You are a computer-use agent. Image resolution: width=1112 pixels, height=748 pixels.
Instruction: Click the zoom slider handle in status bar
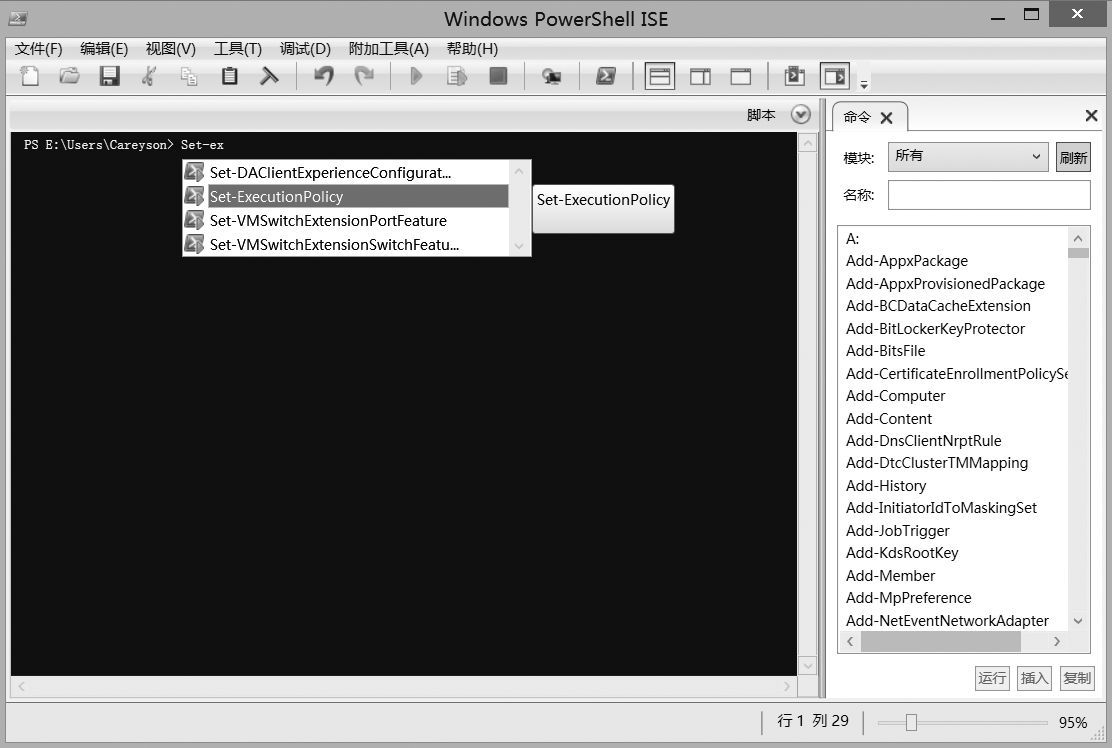pyautogui.click(x=911, y=722)
